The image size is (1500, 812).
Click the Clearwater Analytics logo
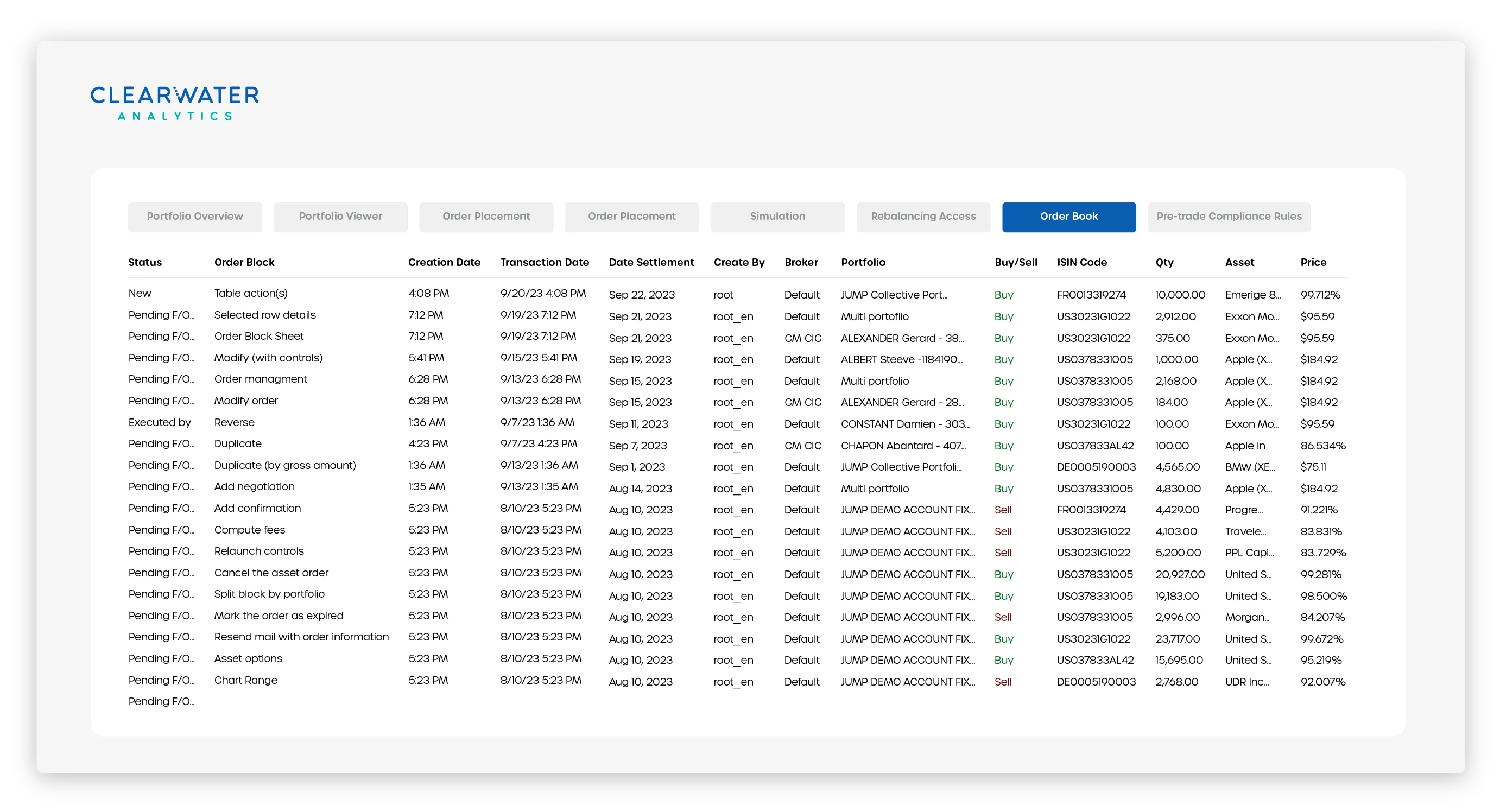[174, 103]
